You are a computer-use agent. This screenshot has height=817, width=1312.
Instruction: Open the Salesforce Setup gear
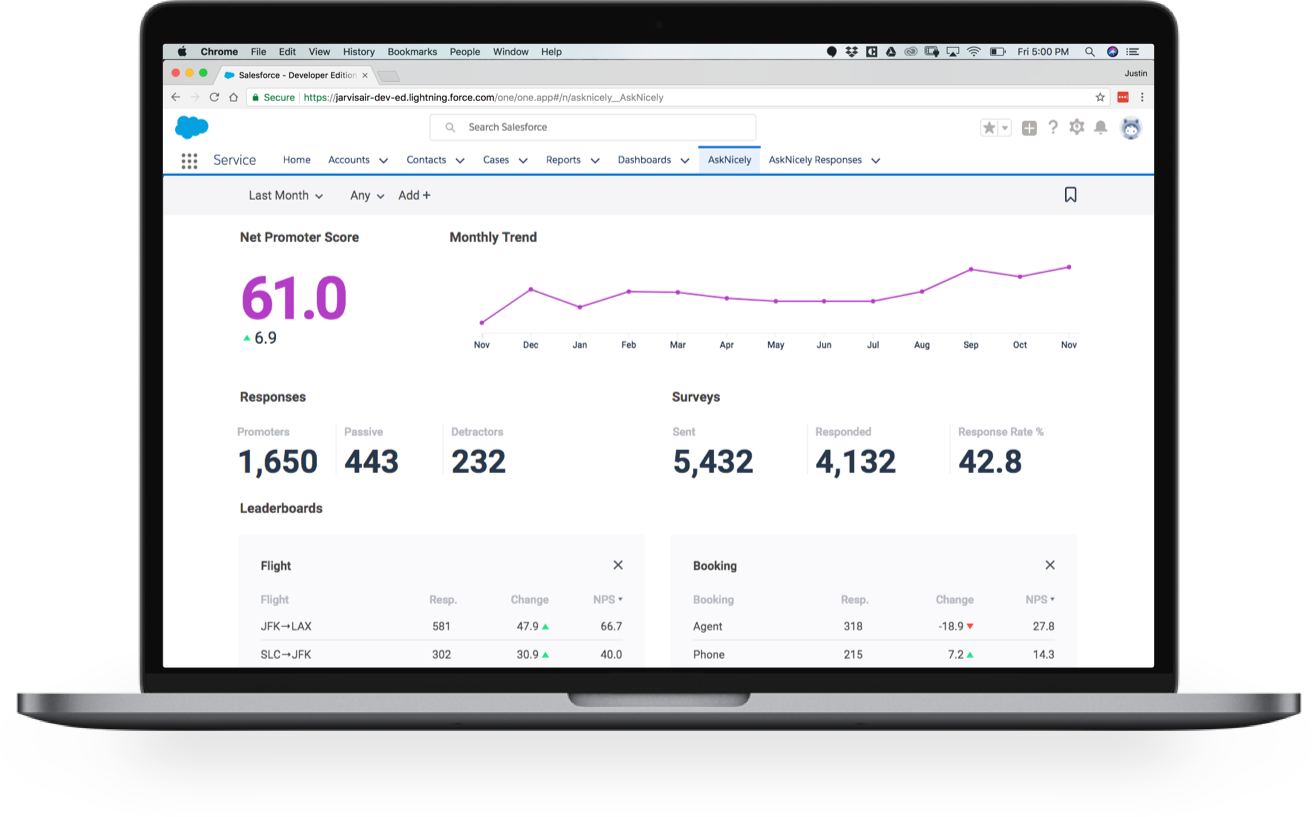[1076, 127]
